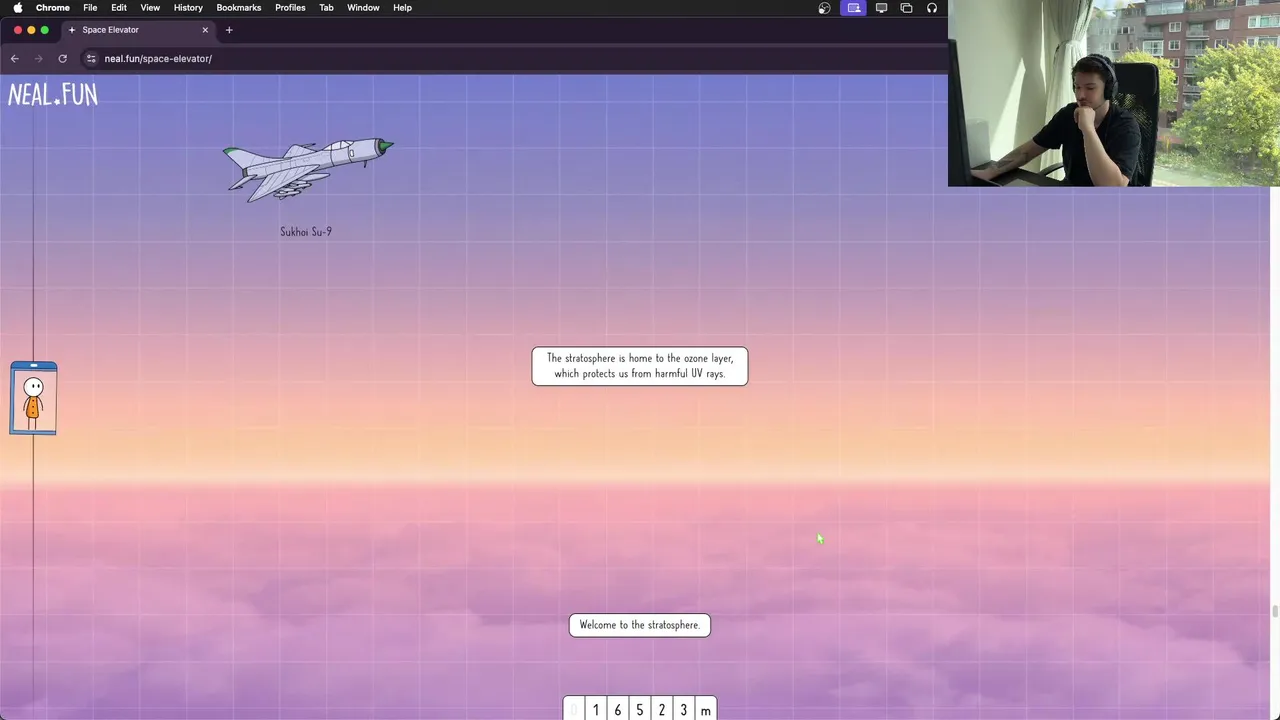Open a new browser tab
1280x720 pixels.
tap(229, 30)
